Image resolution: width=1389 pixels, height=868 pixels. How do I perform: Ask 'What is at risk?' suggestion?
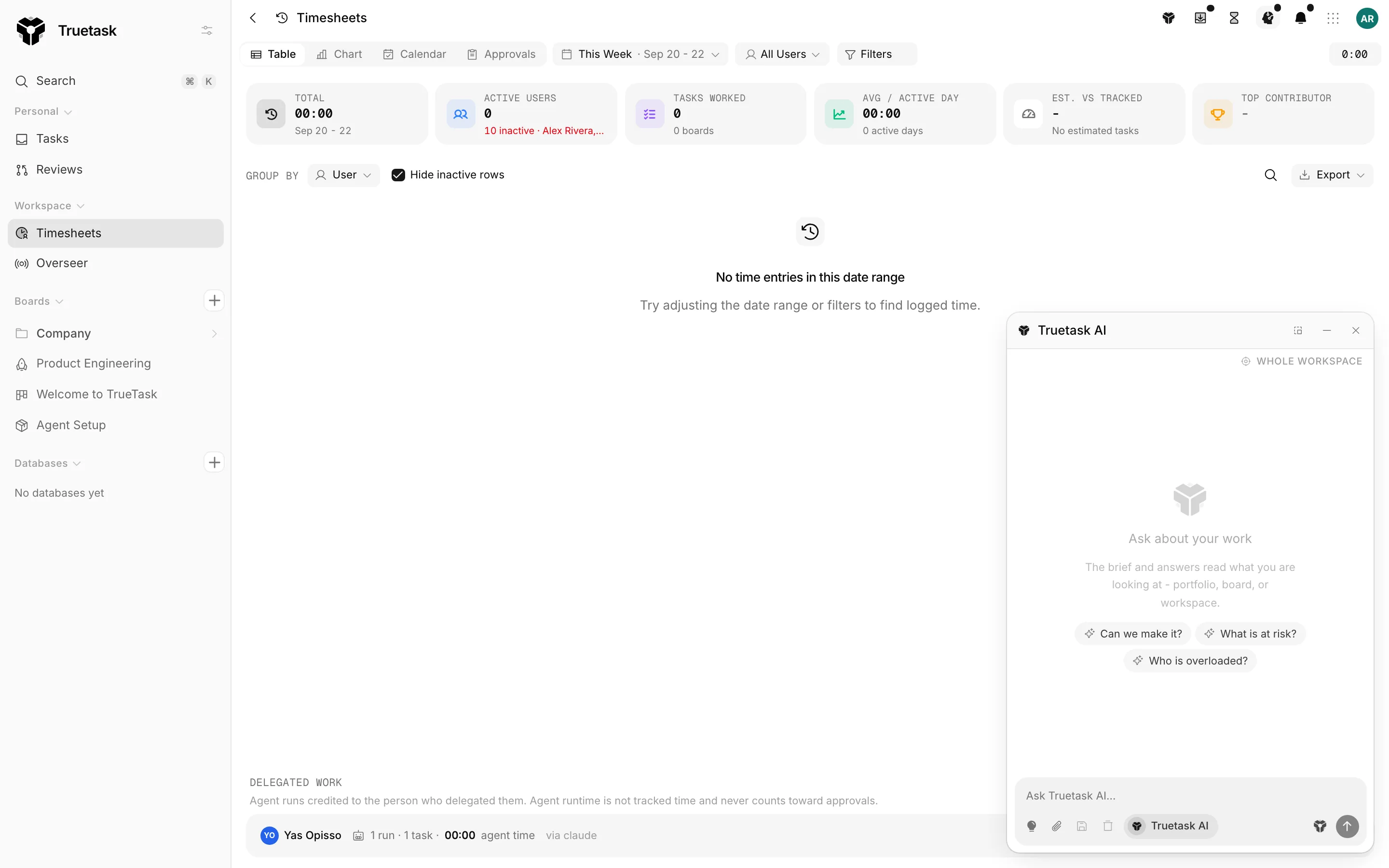[1250, 634]
